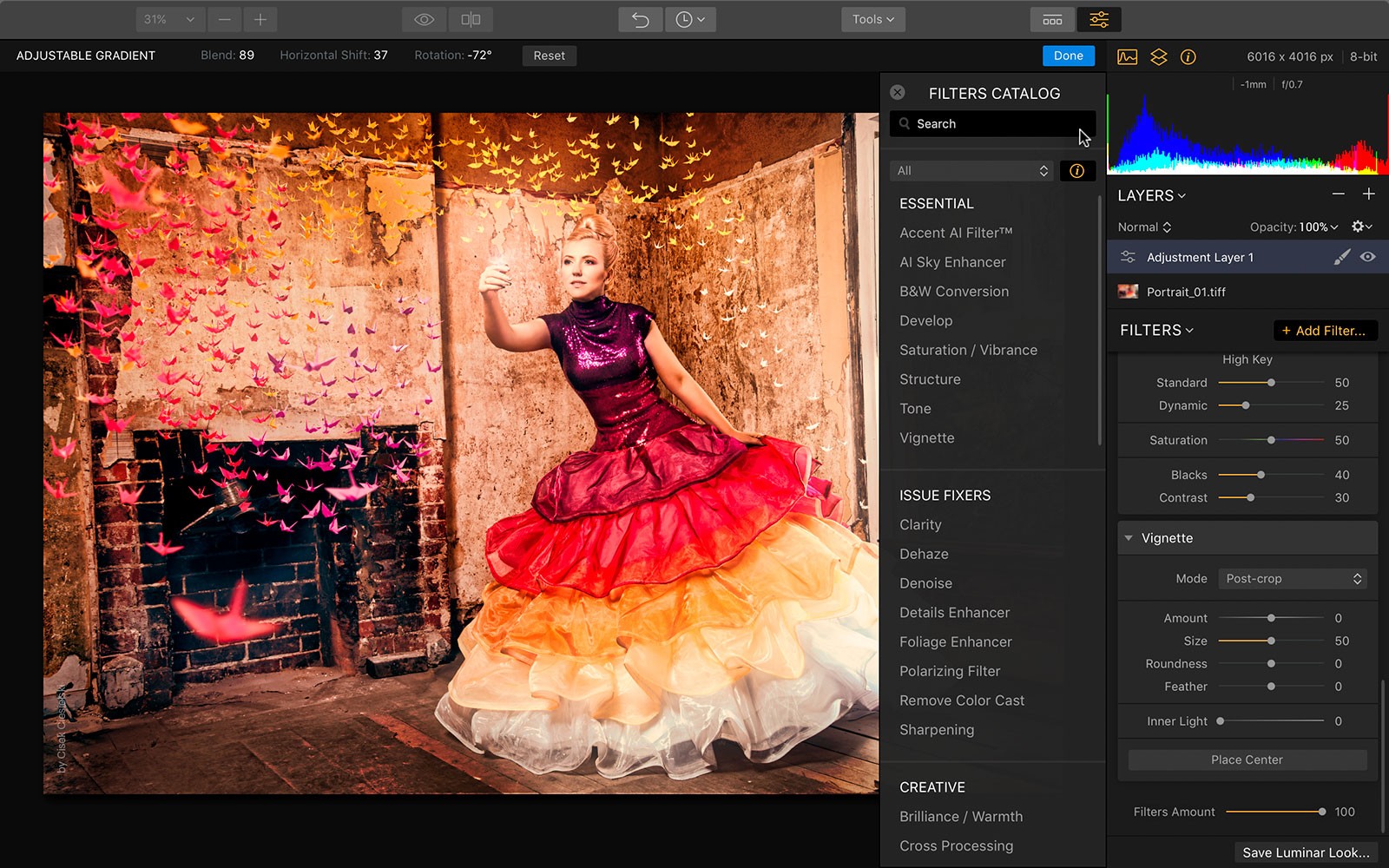Add a new layer with plus icon

click(x=1368, y=194)
